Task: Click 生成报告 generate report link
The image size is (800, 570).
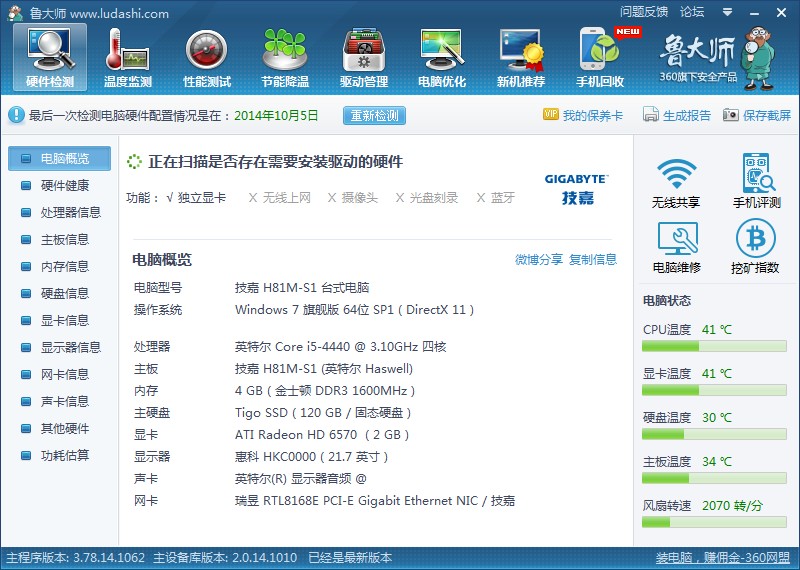Action: tap(687, 115)
